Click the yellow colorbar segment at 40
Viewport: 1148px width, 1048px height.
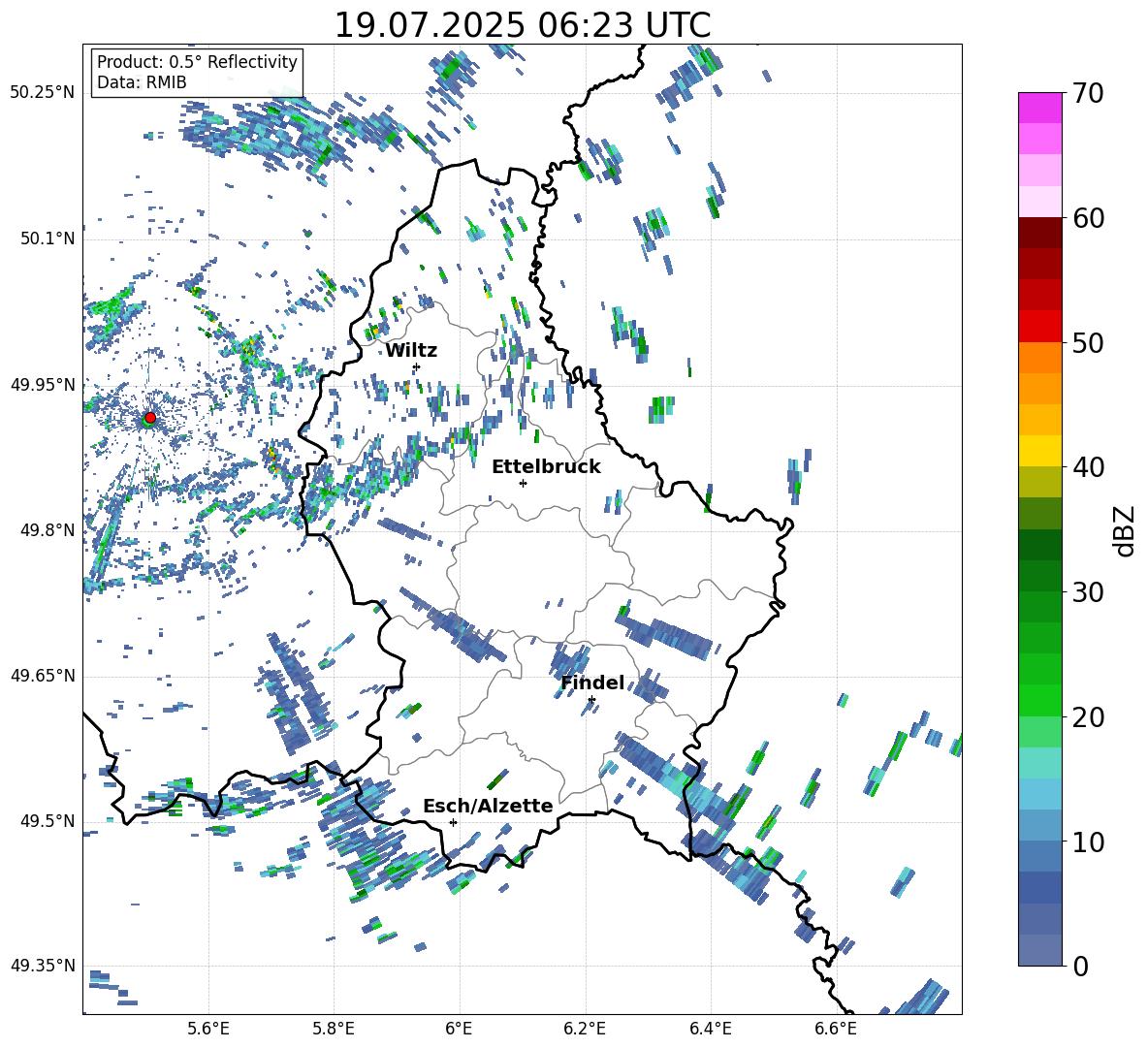1039,451
